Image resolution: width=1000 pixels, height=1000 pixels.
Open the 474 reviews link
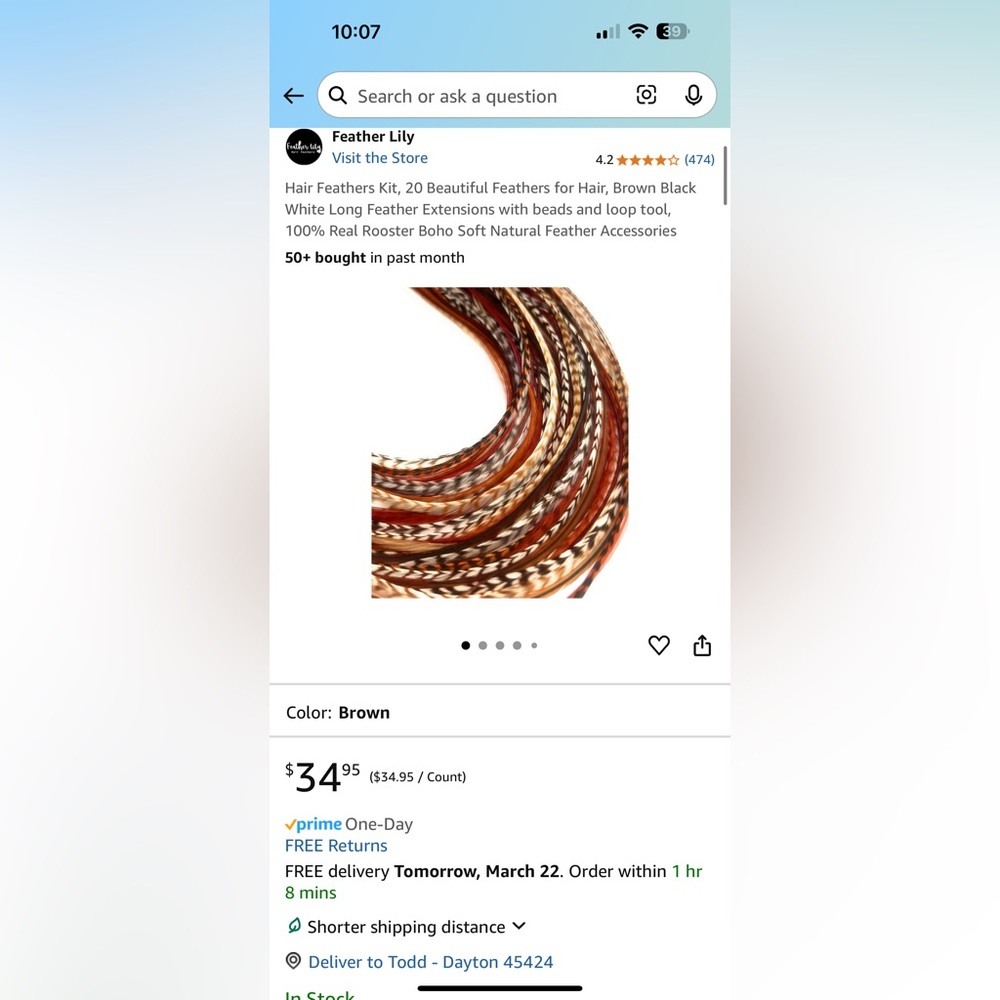pyautogui.click(x=699, y=159)
